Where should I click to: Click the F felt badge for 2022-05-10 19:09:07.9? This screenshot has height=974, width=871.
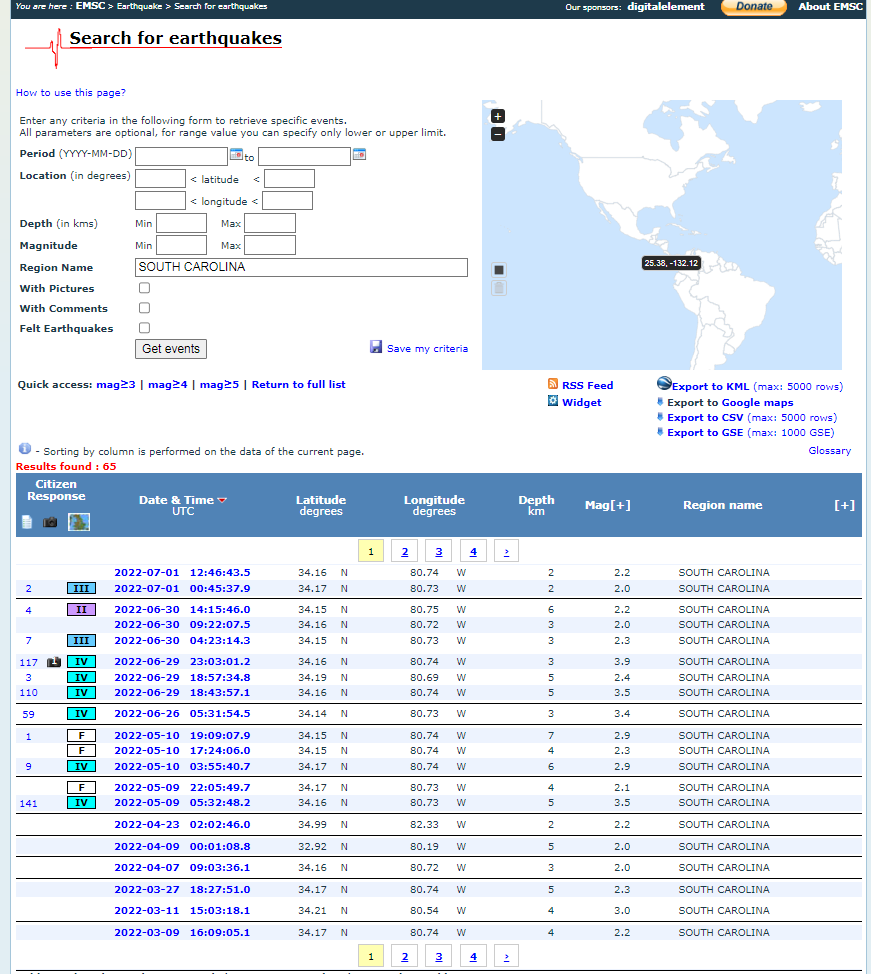click(81, 735)
